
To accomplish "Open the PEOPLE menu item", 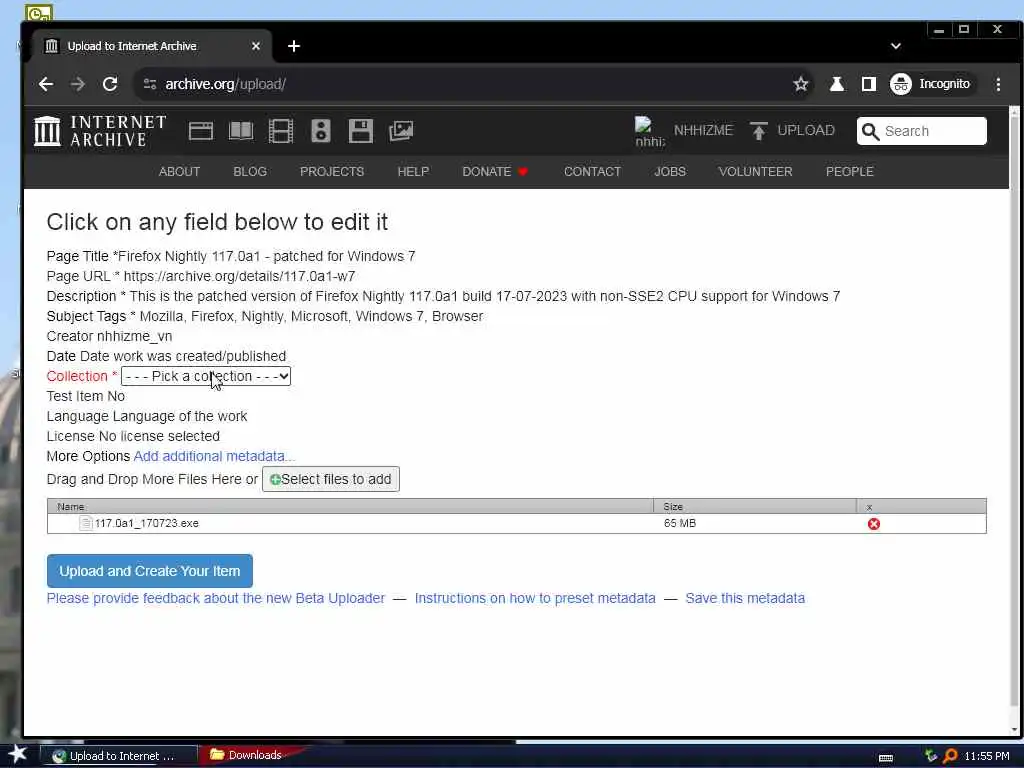I will [x=850, y=172].
